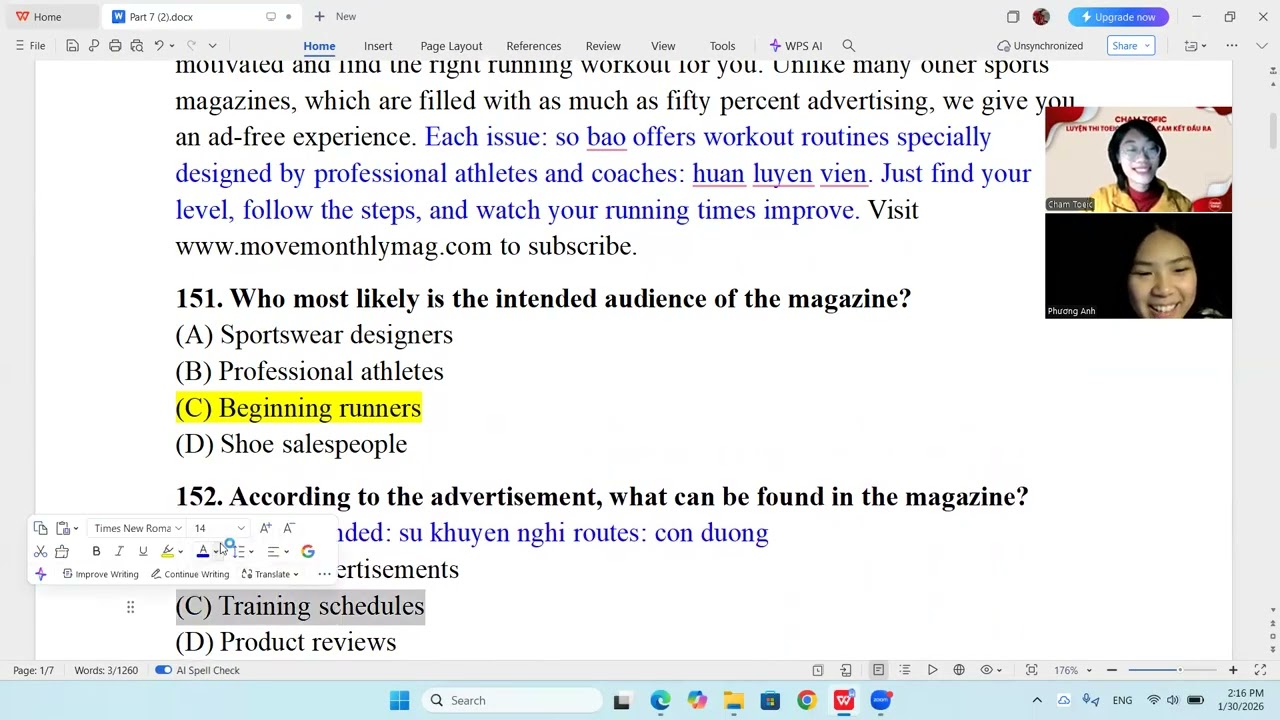Screen dimensions: 1280x720
Task: Open the search magnifier in the ribbon bar
Action: click(849, 46)
